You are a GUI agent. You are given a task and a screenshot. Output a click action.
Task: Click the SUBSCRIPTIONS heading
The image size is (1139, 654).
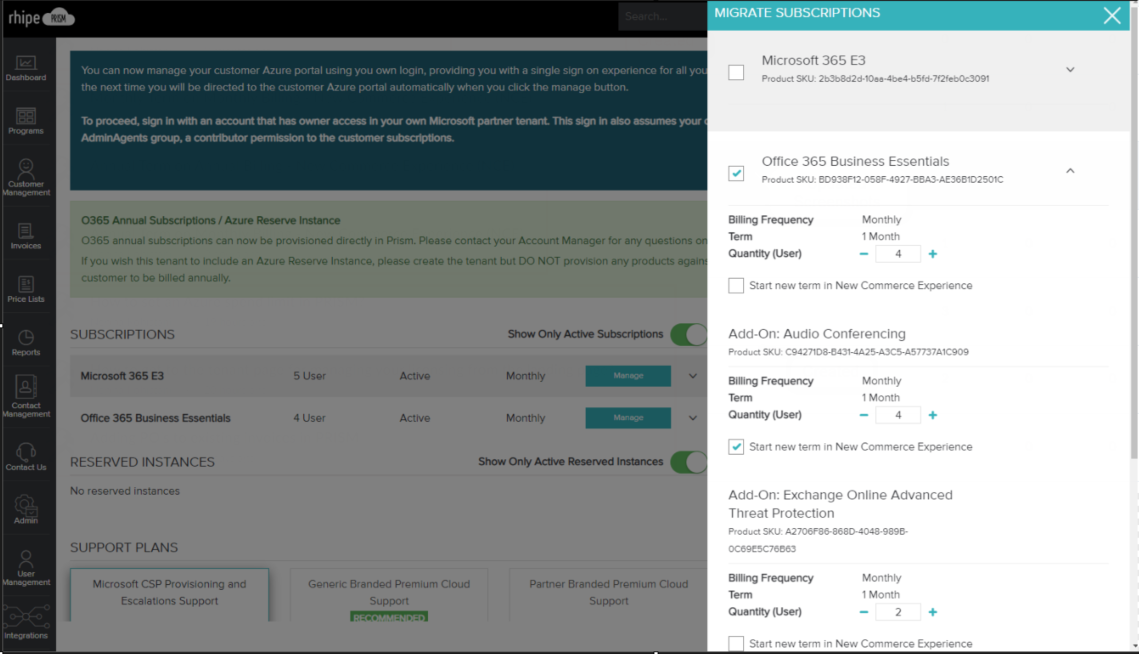point(122,334)
